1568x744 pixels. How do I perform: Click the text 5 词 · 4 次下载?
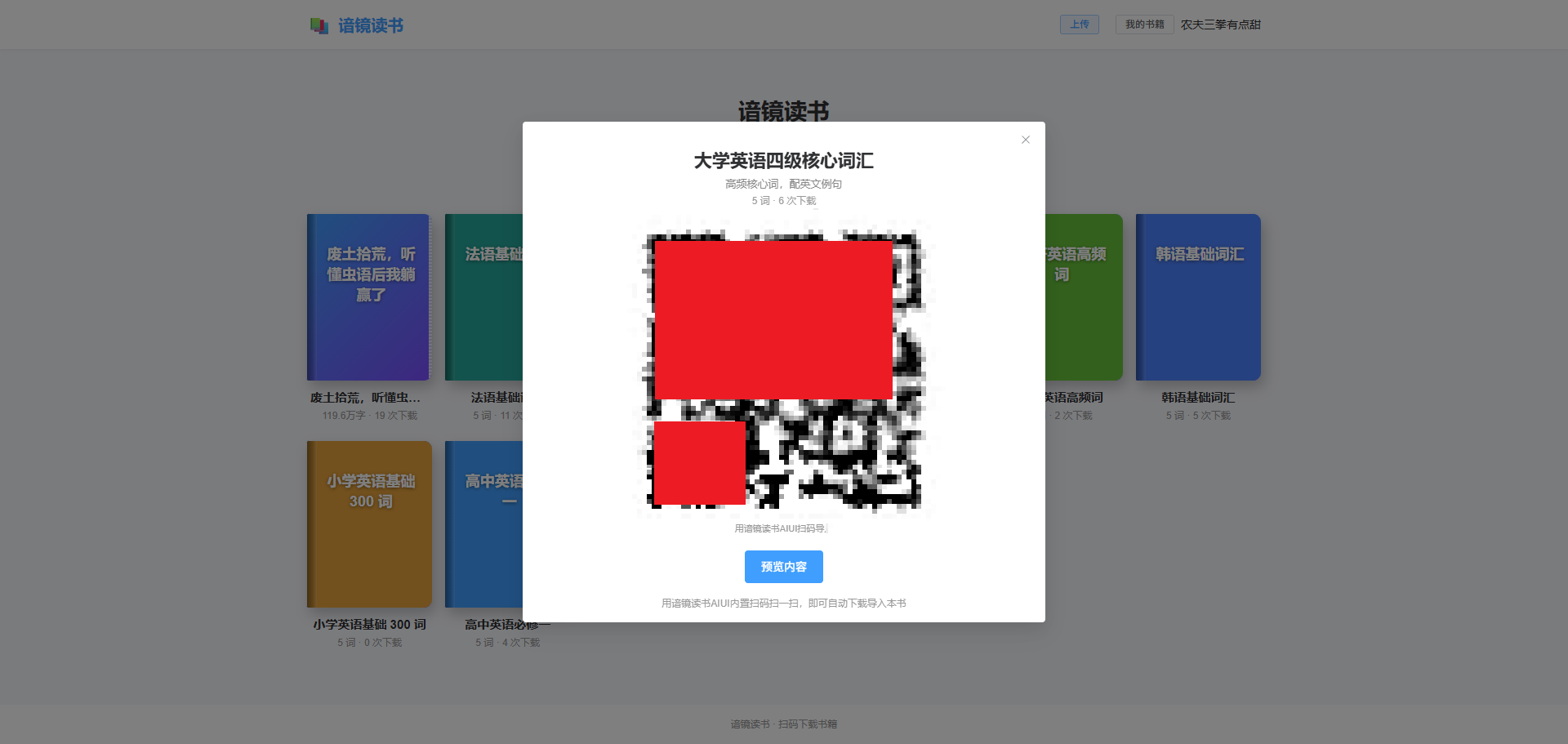(508, 643)
